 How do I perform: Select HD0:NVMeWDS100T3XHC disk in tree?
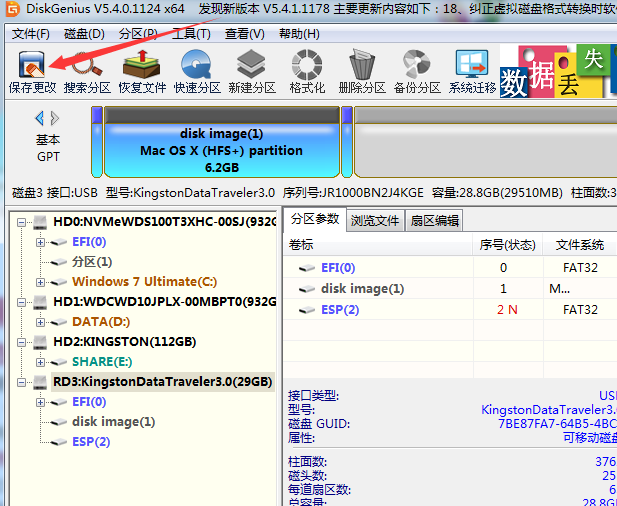(164, 222)
